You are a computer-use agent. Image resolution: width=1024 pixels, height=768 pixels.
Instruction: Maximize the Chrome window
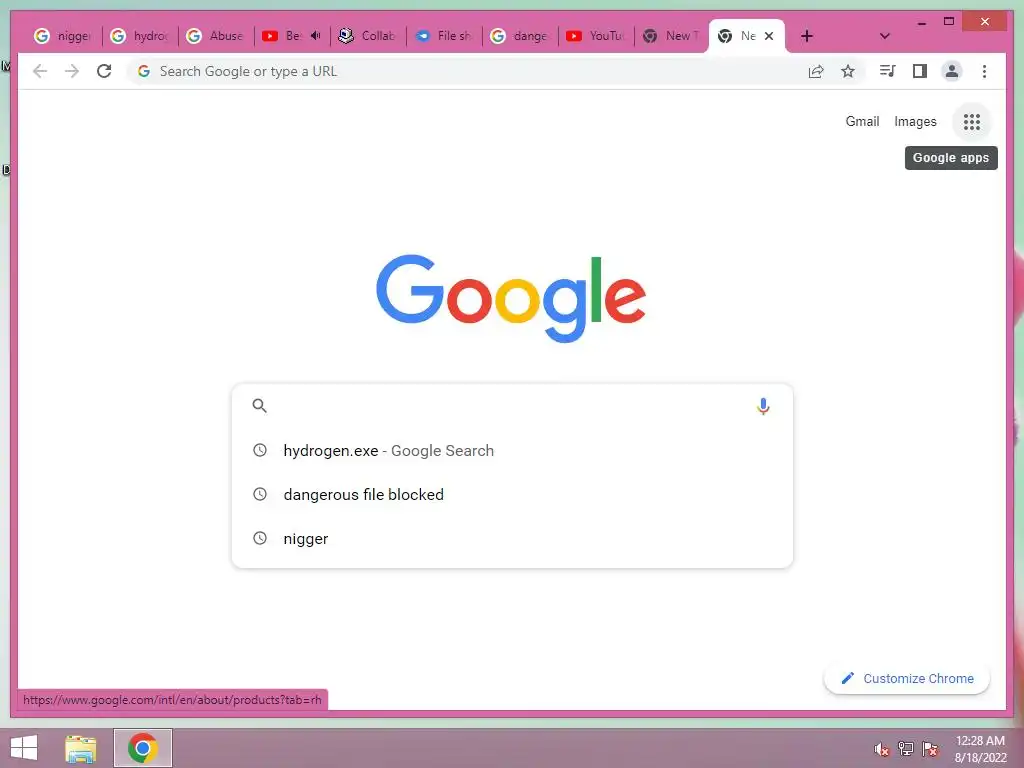pos(949,22)
